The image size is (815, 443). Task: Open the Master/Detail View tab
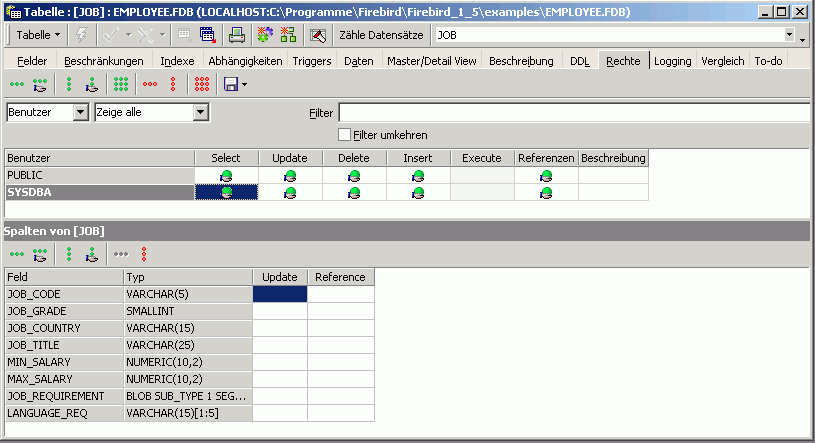pyautogui.click(x=431, y=61)
